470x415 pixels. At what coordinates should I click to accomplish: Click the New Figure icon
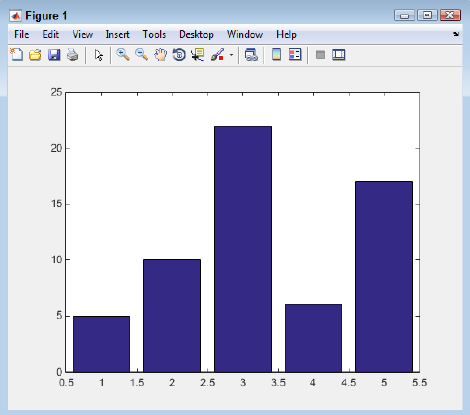(x=17, y=55)
